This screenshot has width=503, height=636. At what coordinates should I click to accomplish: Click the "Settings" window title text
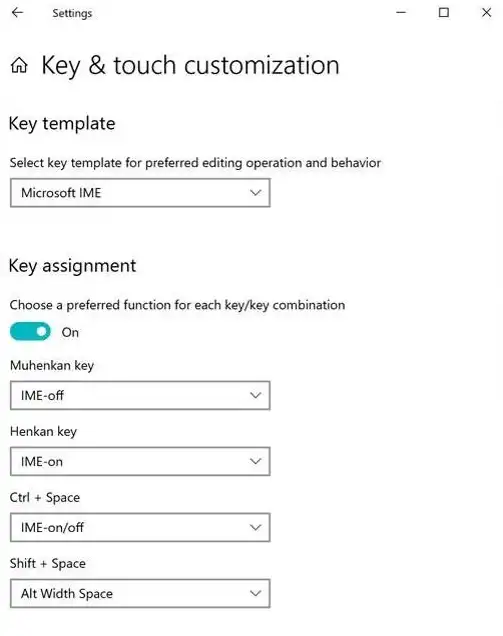coord(72,13)
